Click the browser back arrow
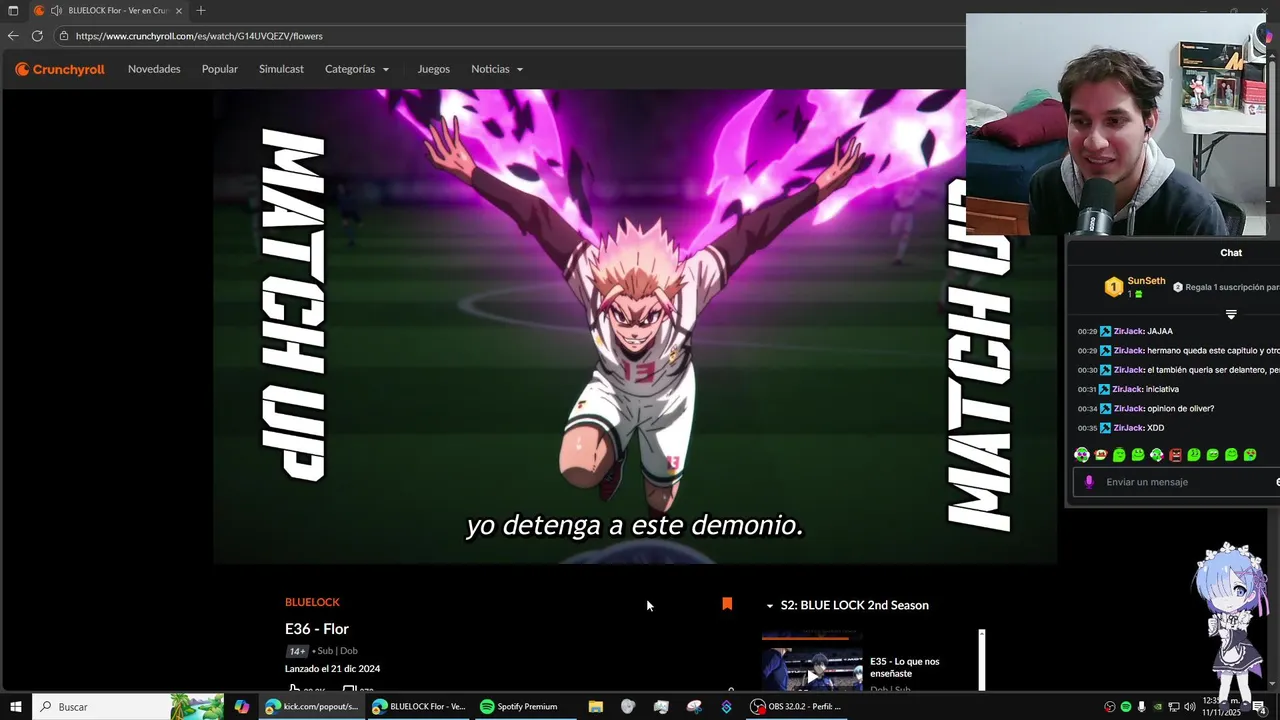Screen dimensions: 1280x720 click(x=13, y=36)
